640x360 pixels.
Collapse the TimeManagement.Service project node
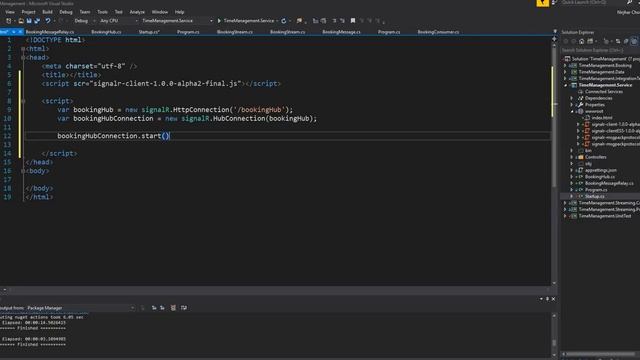[566, 85]
